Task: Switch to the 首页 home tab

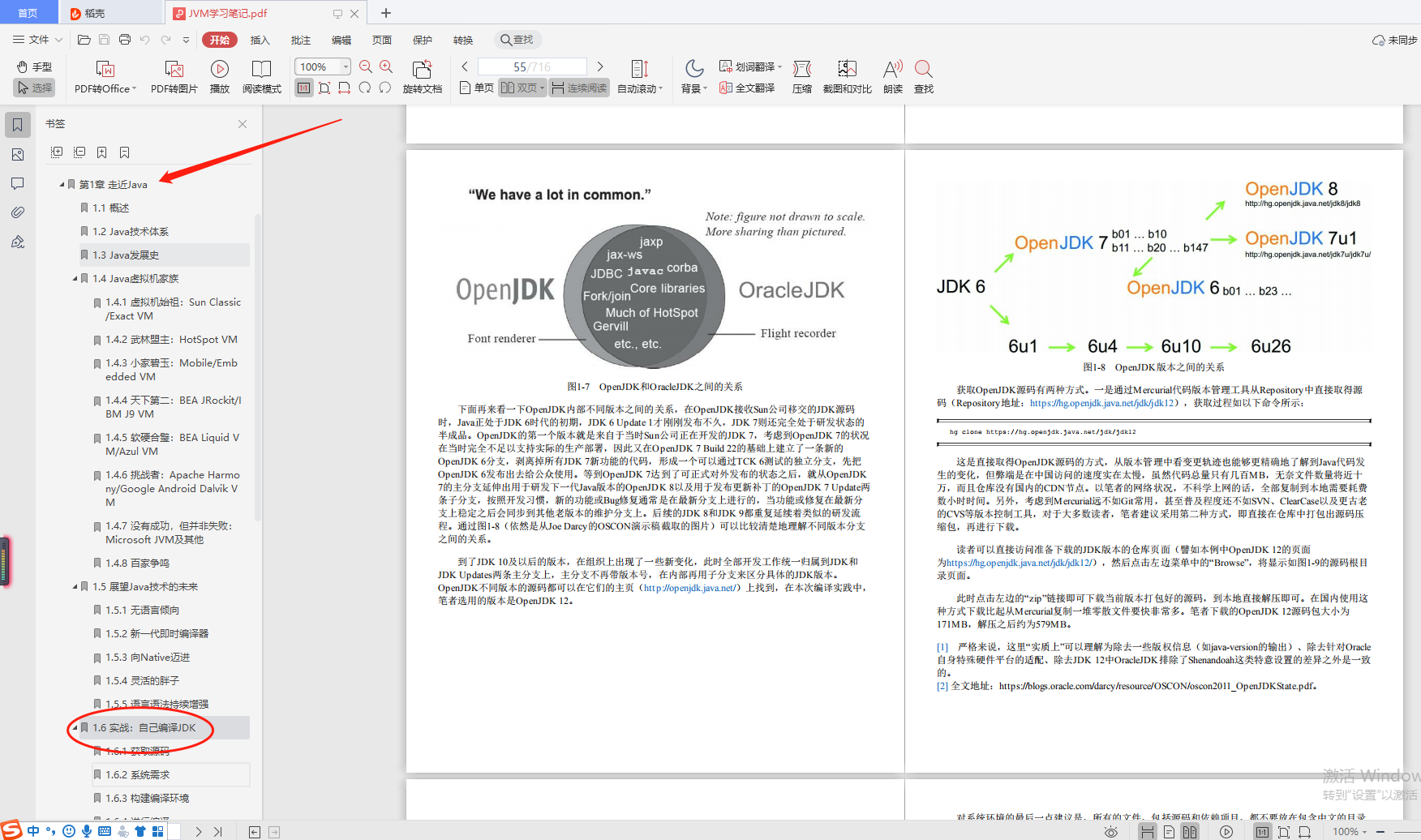Action: click(28, 13)
